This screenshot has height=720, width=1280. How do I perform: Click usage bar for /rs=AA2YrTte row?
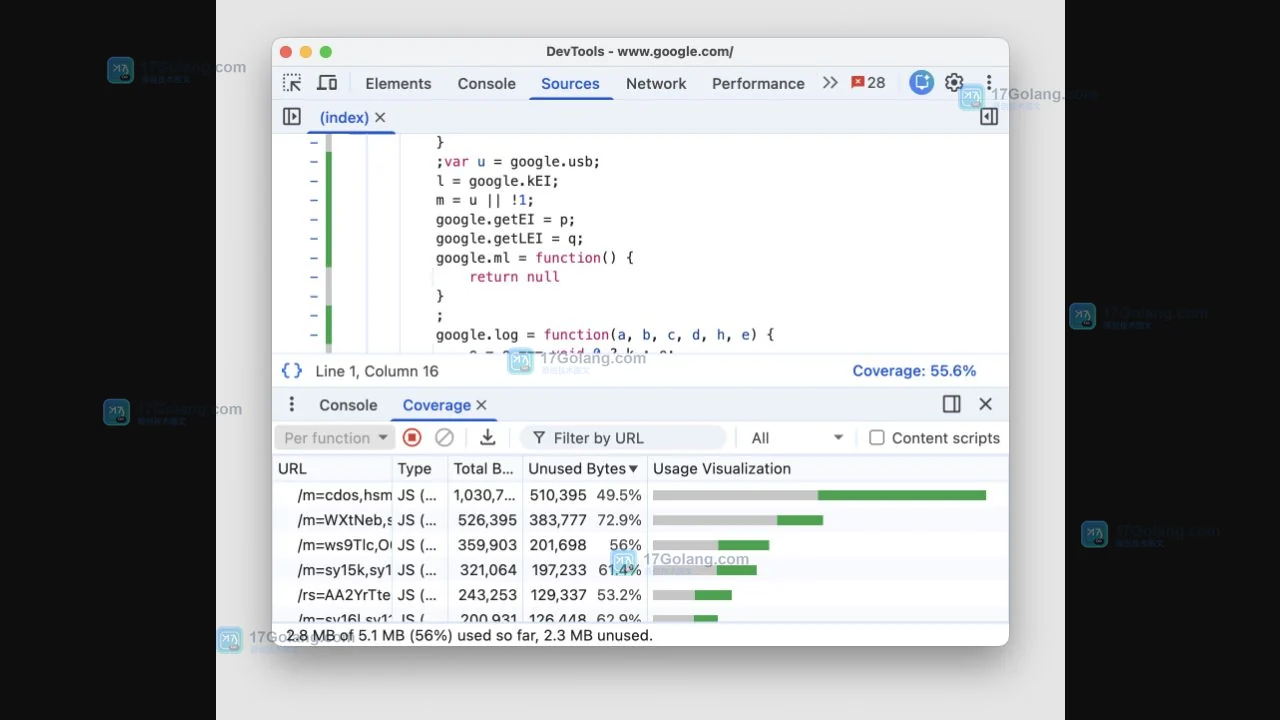[x=692, y=595]
